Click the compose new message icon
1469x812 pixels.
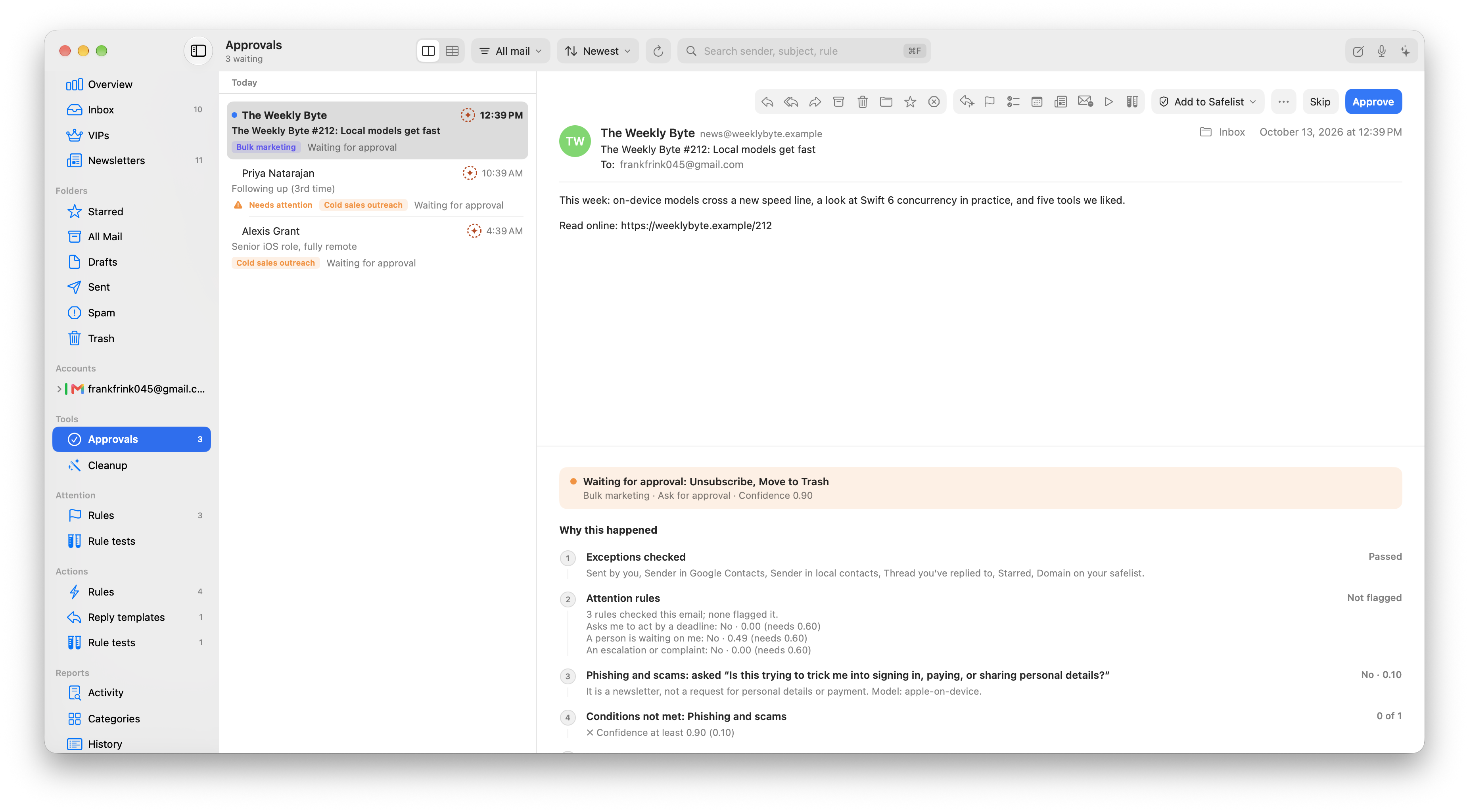(x=1358, y=51)
